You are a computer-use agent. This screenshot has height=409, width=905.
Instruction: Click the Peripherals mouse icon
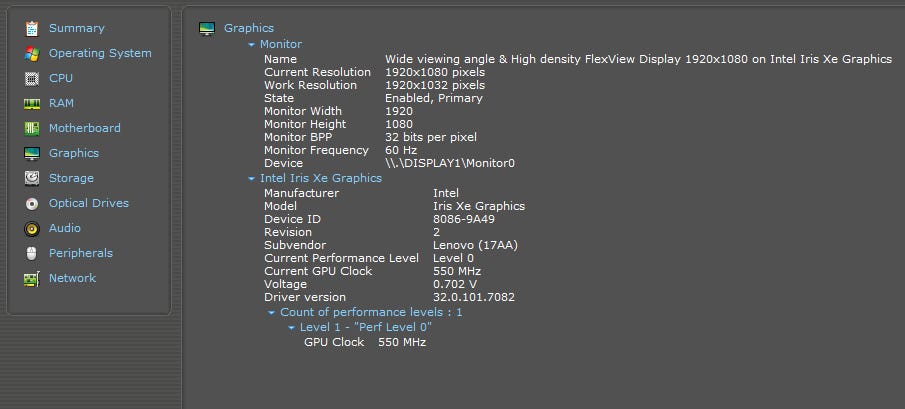[32, 253]
